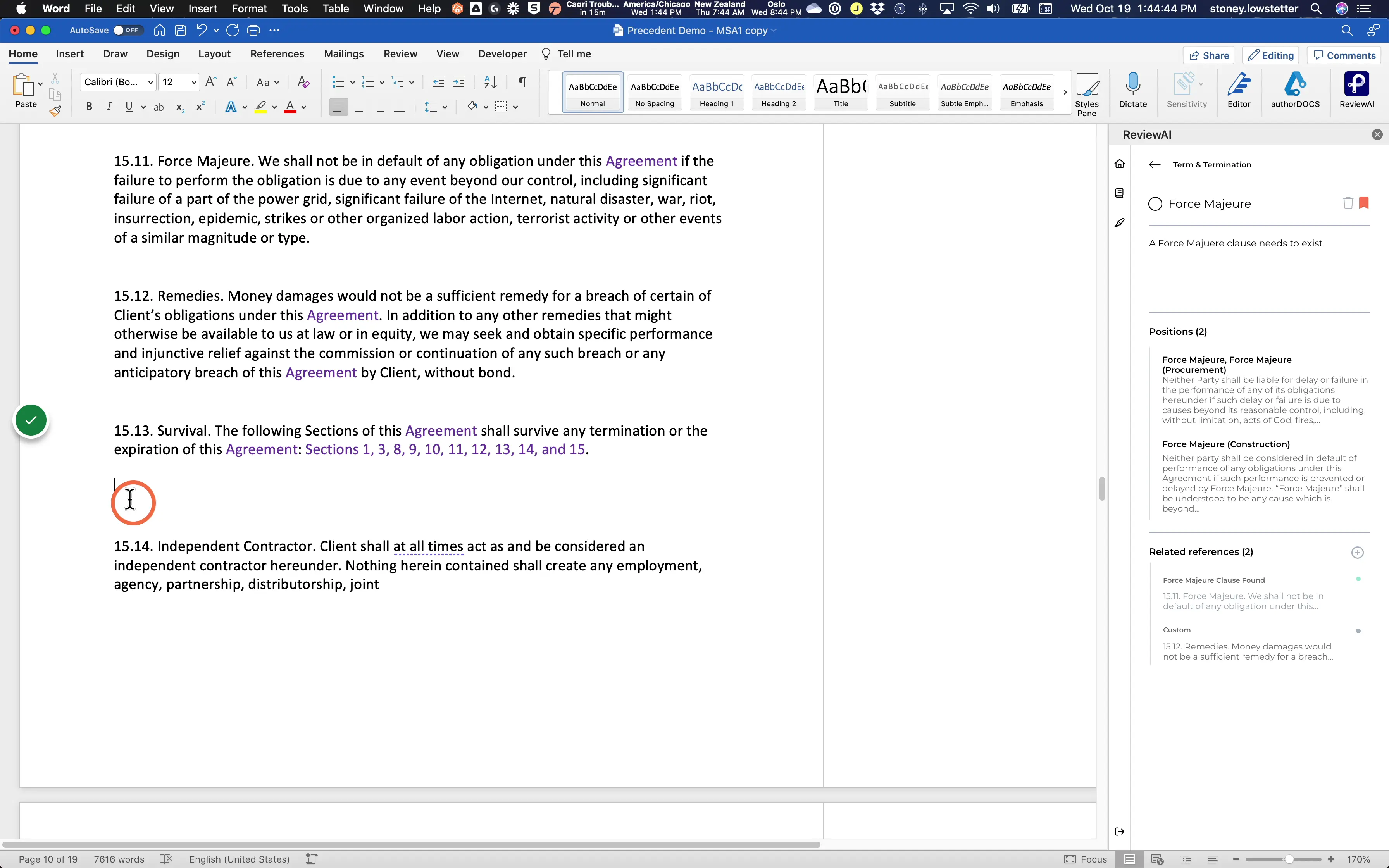Apply the Heading 1 style
Image resolution: width=1389 pixels, height=868 pixels.
click(716, 92)
